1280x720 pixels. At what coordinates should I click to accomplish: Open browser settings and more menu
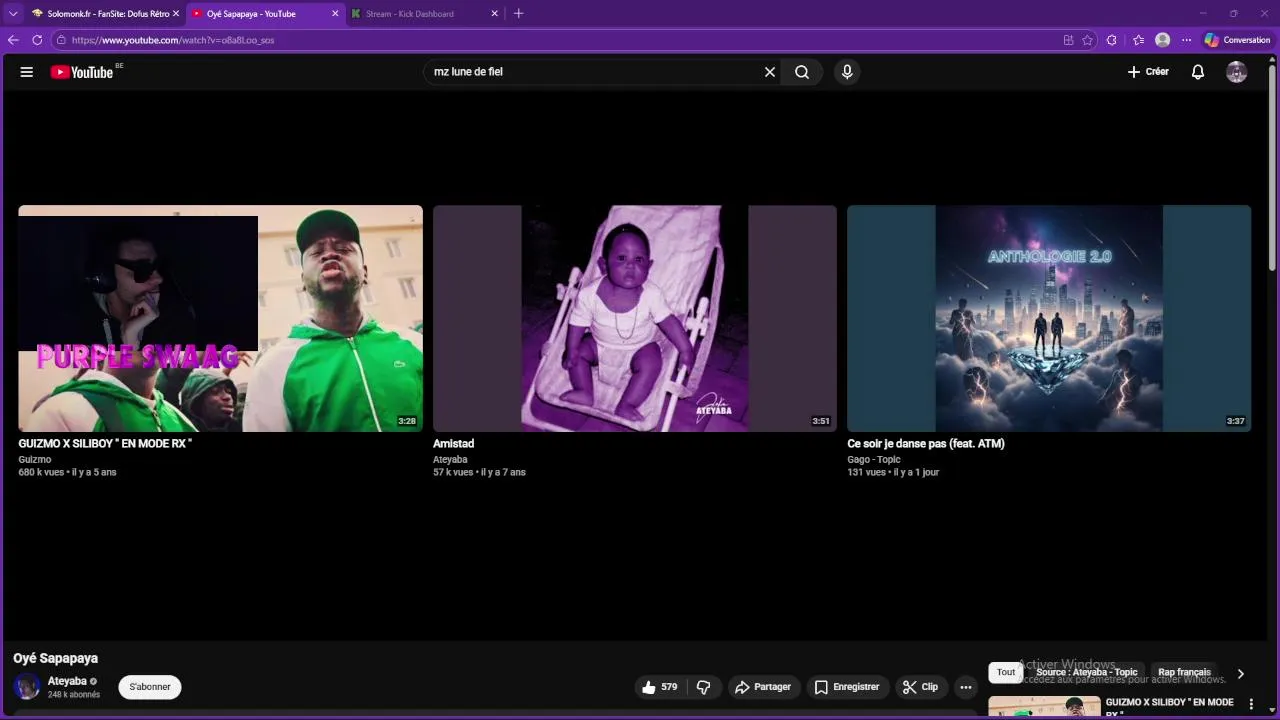[x=1187, y=40]
